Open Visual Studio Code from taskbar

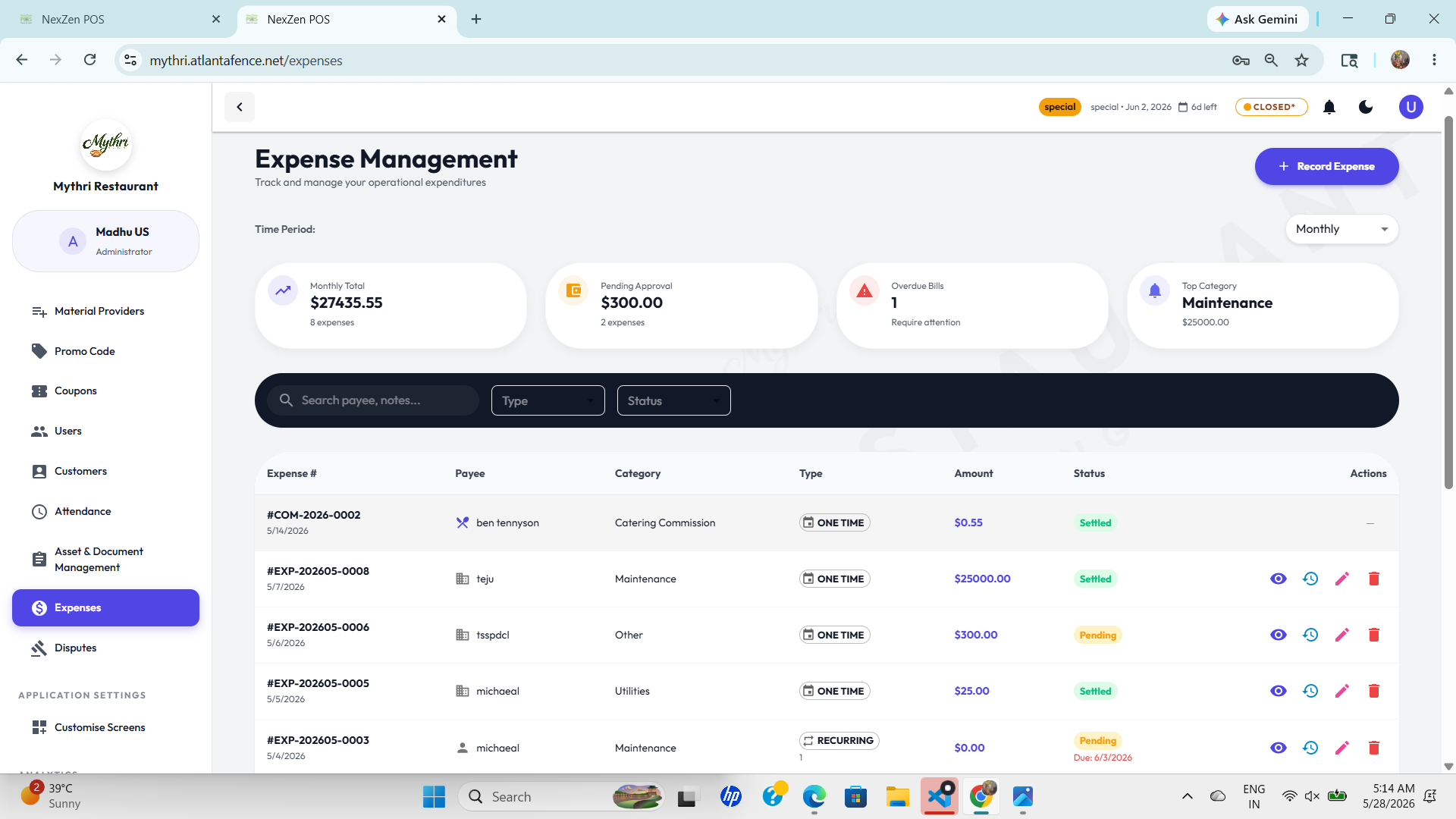pyautogui.click(x=939, y=797)
